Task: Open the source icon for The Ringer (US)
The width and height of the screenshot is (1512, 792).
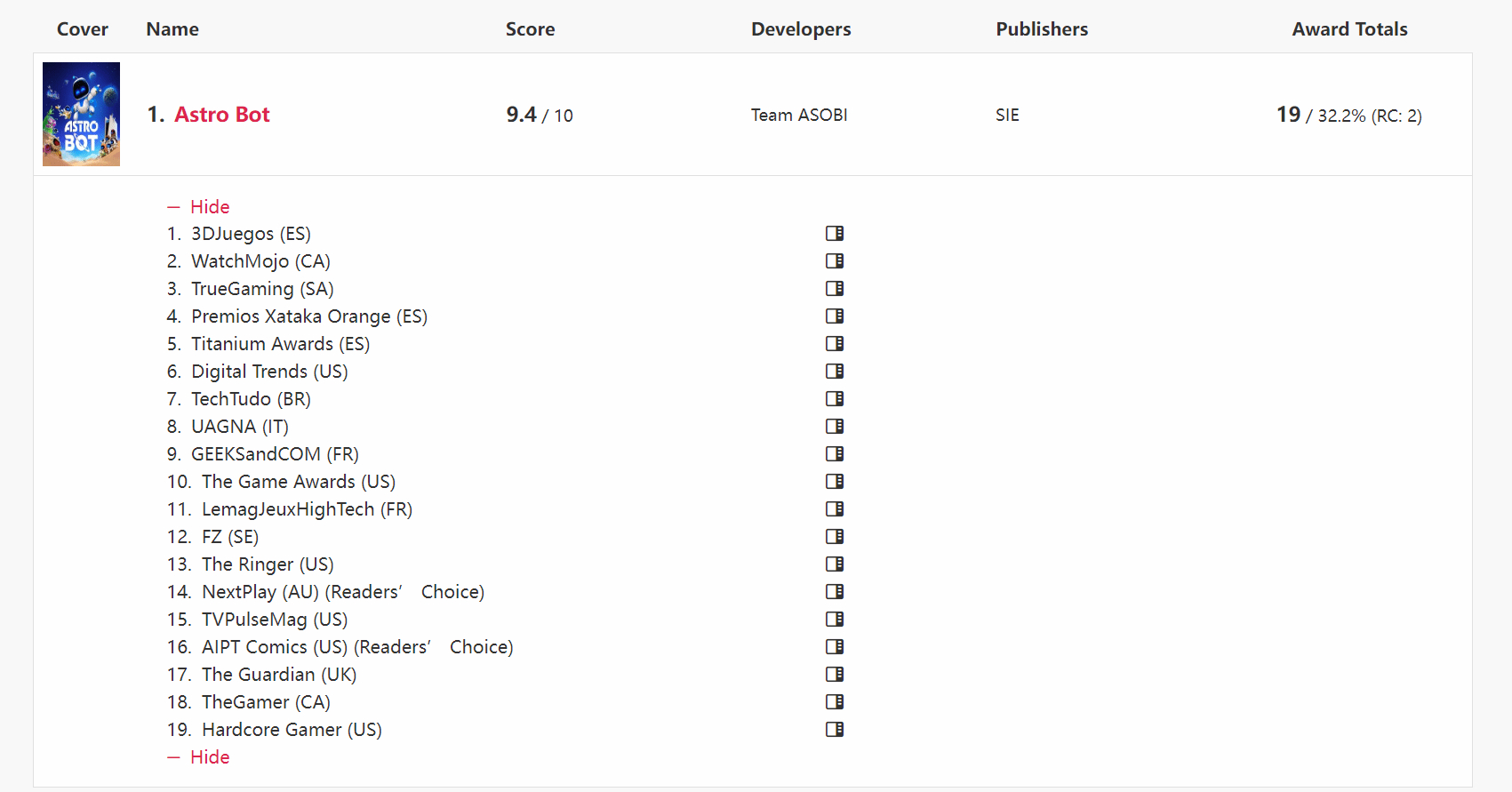Action: [x=834, y=564]
